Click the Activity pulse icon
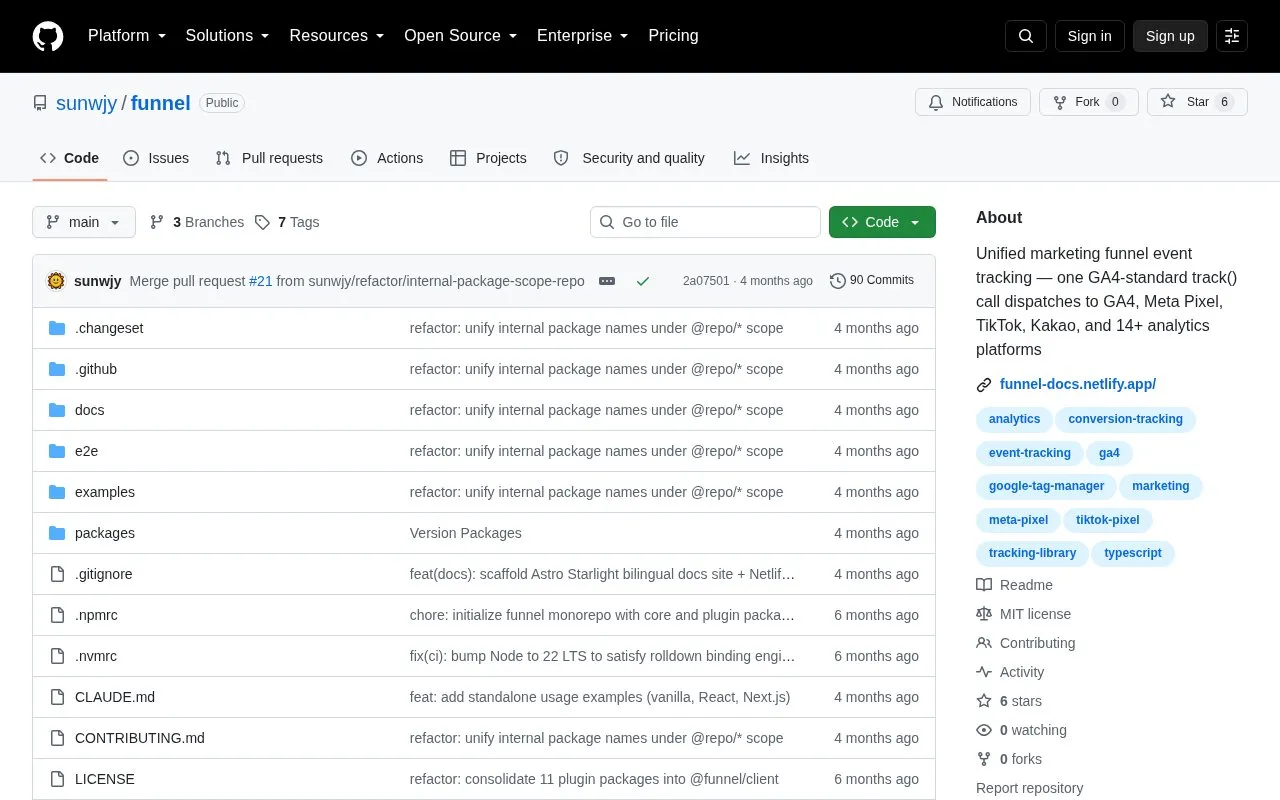Screen dimensions: 1280x800 tap(984, 672)
